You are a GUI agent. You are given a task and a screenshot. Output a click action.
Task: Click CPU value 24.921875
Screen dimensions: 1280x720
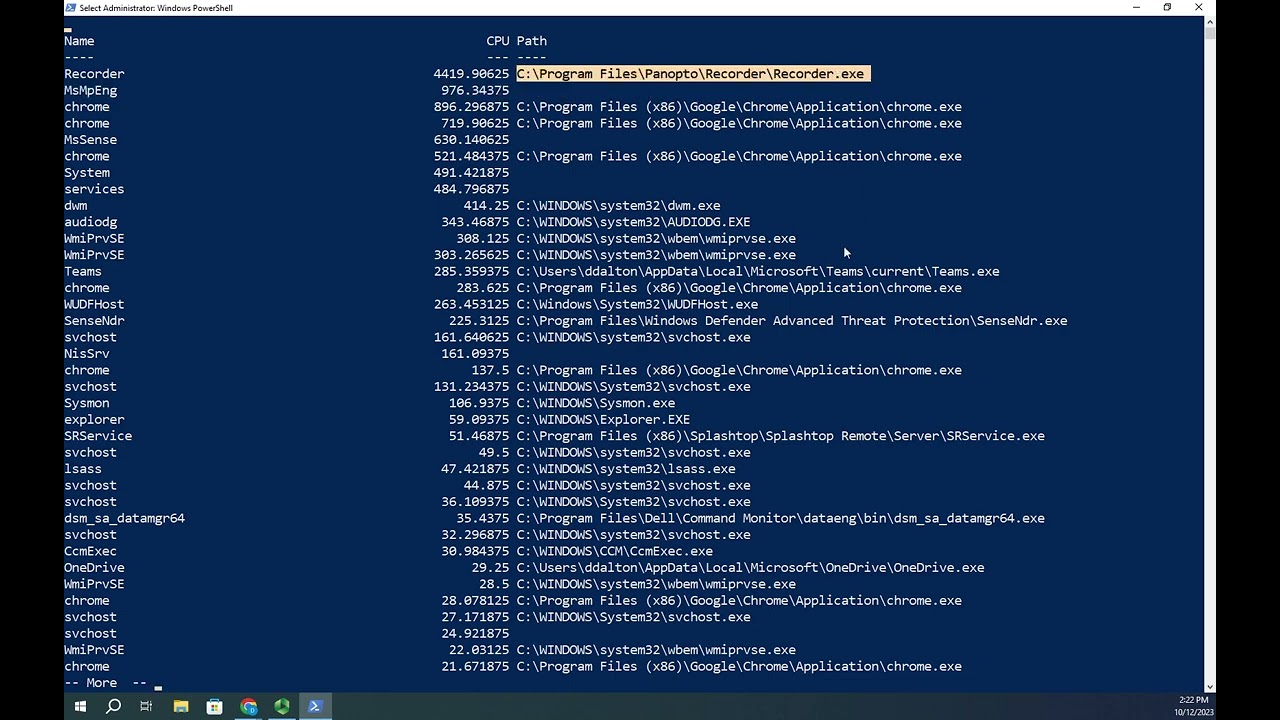click(475, 633)
